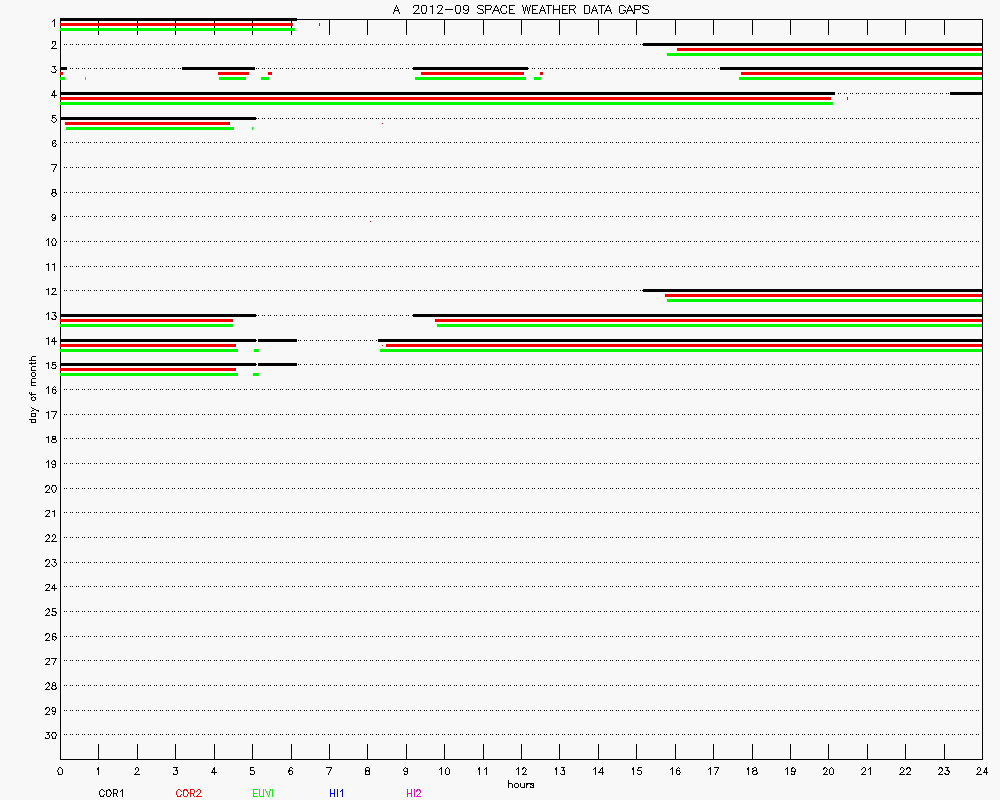Click the magenta HI2 legend label

click(x=414, y=793)
